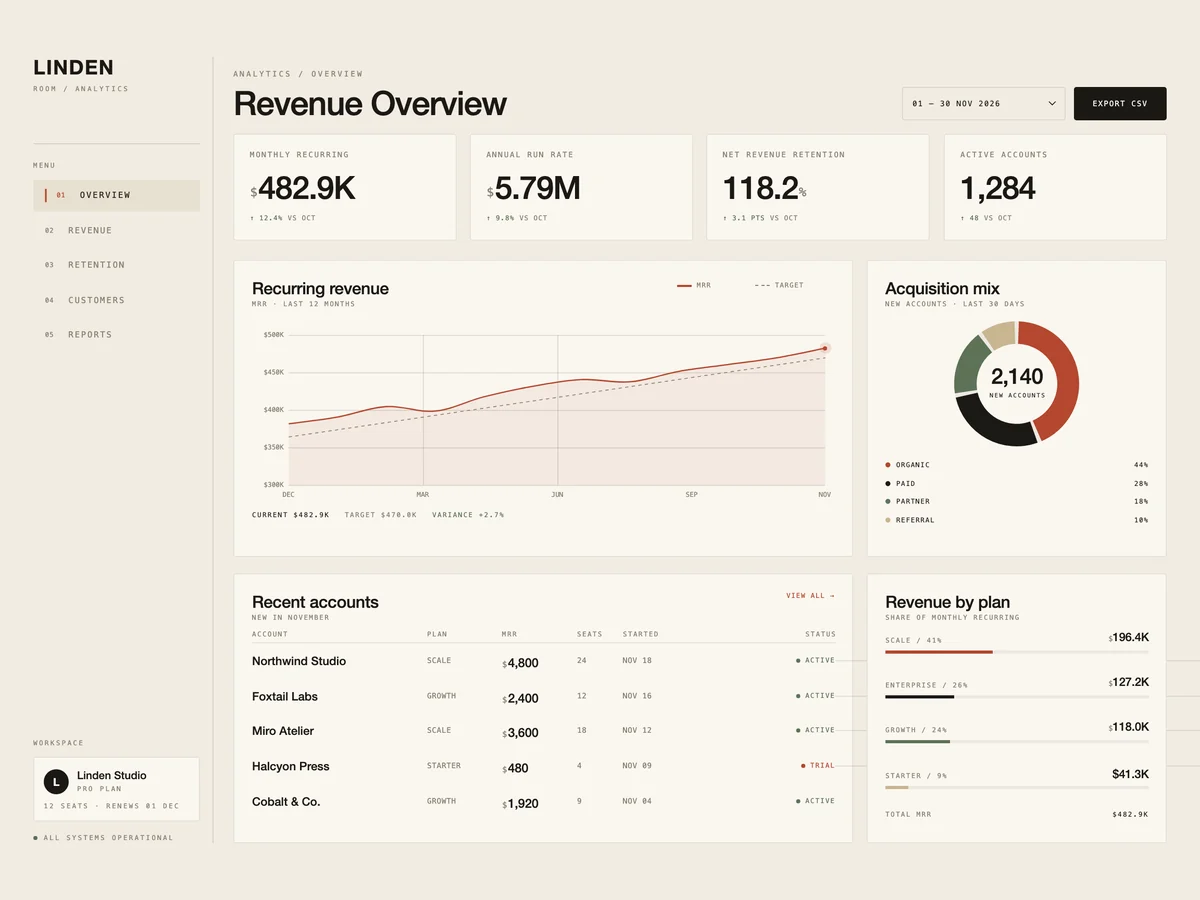Viewport: 1200px width, 900px height.
Task: Open the date range dropdown
Action: tap(983, 104)
